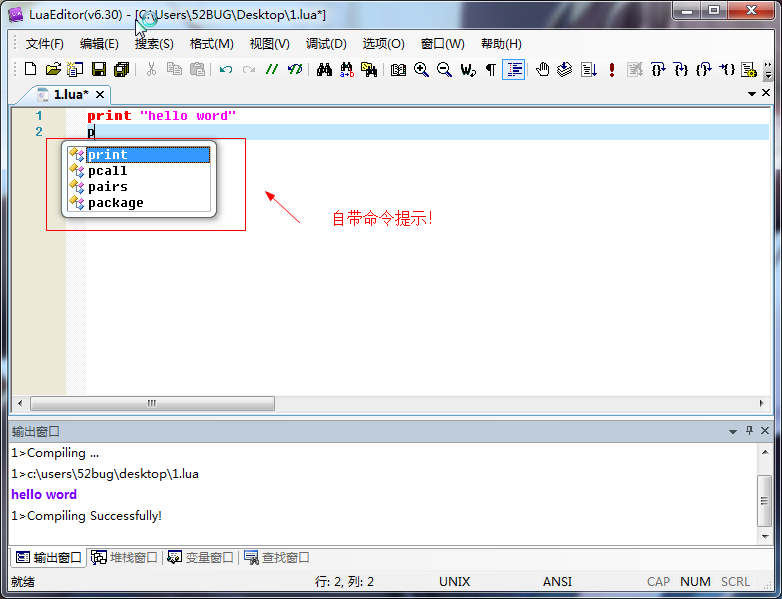This screenshot has width=782, height=599.
Task: Zoom out with the magnifier minus icon
Action: click(444, 69)
